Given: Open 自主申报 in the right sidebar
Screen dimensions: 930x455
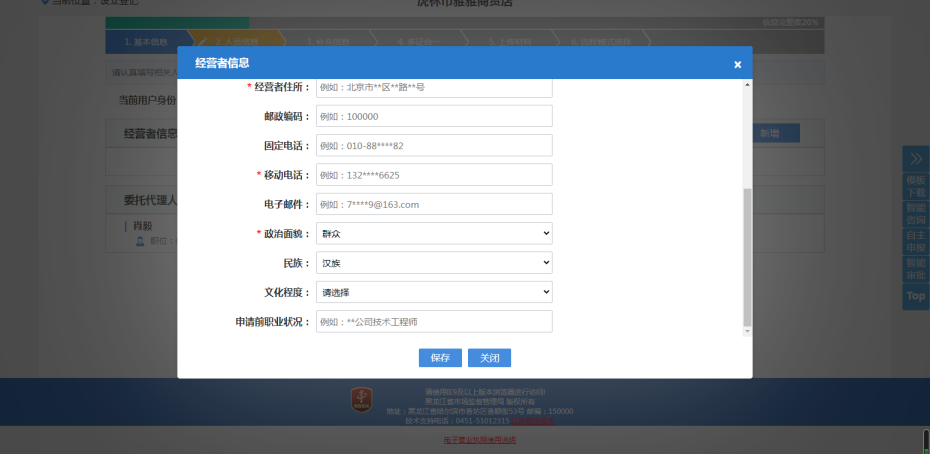Looking at the screenshot, I should point(916,241).
